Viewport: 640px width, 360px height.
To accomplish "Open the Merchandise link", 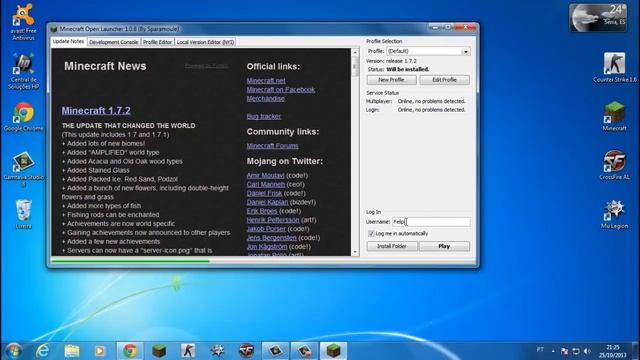I will (x=266, y=99).
